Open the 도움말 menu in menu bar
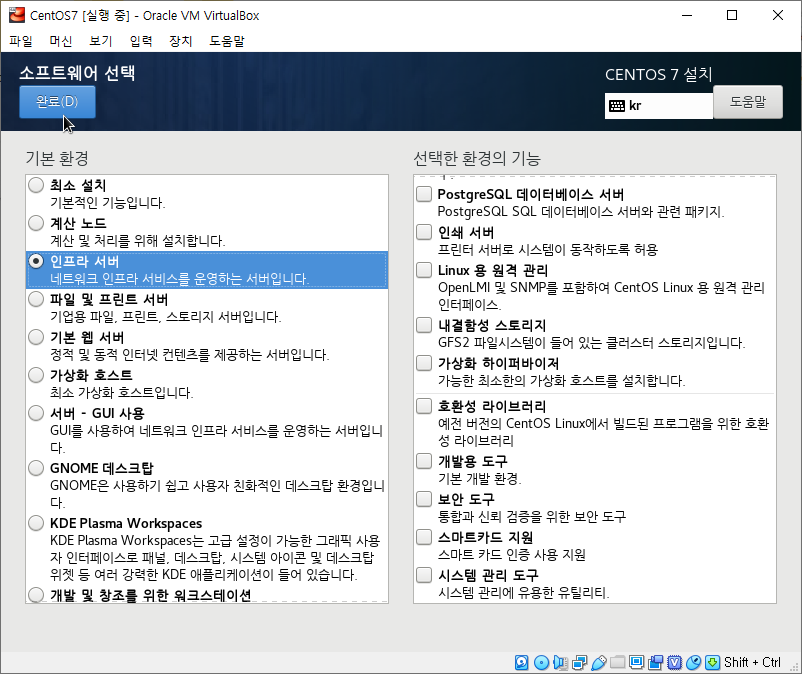Screen dimensions: 802x674 coord(227,41)
